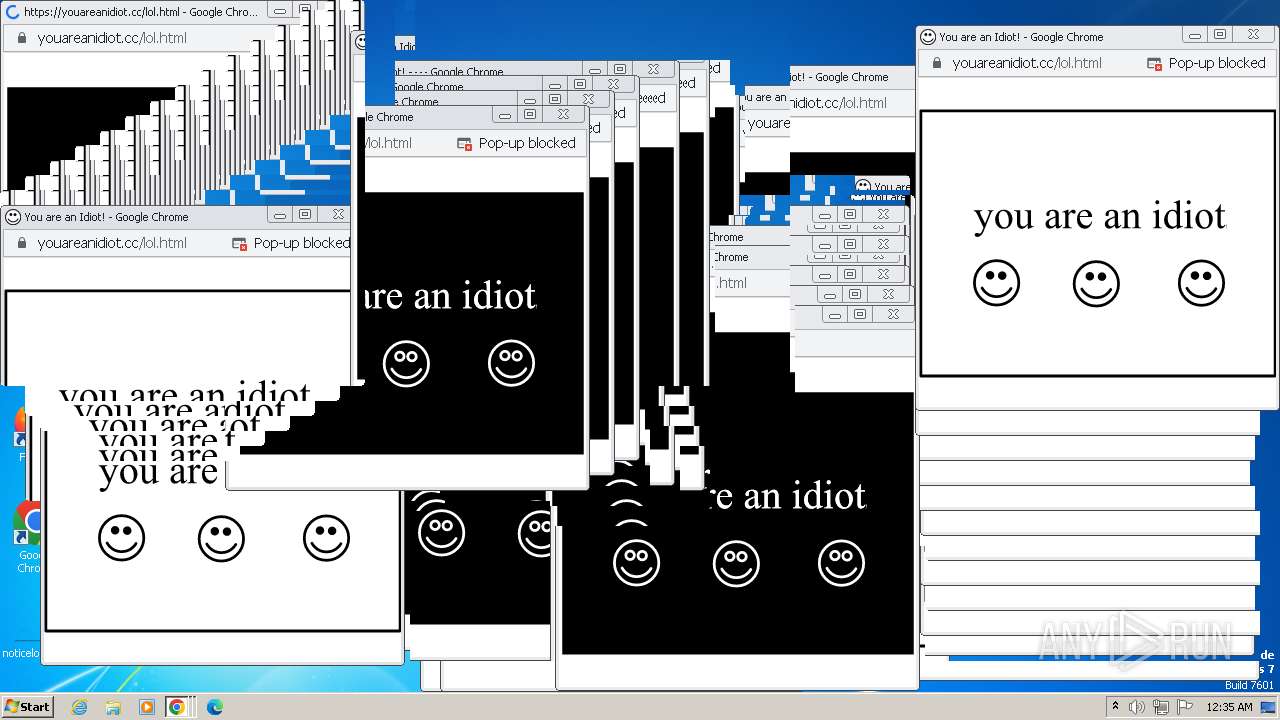Open Internet Explorer from the taskbar
Image resolution: width=1280 pixels, height=720 pixels.
pyautogui.click(x=80, y=707)
